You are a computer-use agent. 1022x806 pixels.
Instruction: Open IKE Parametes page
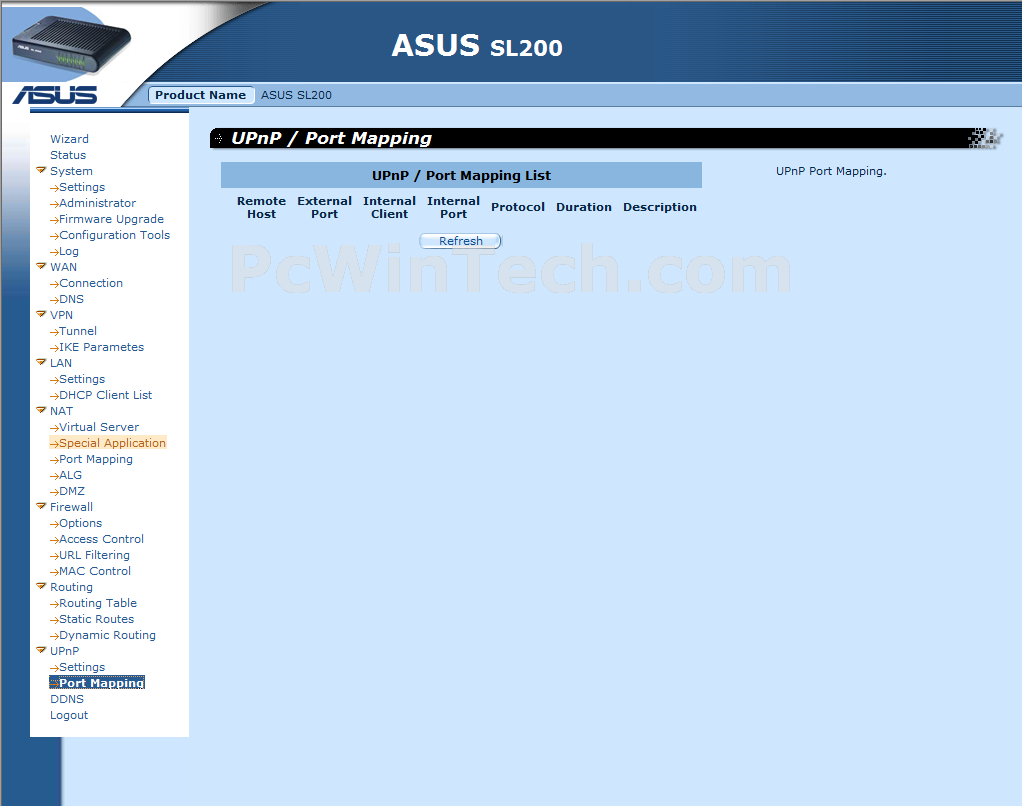[x=102, y=347]
